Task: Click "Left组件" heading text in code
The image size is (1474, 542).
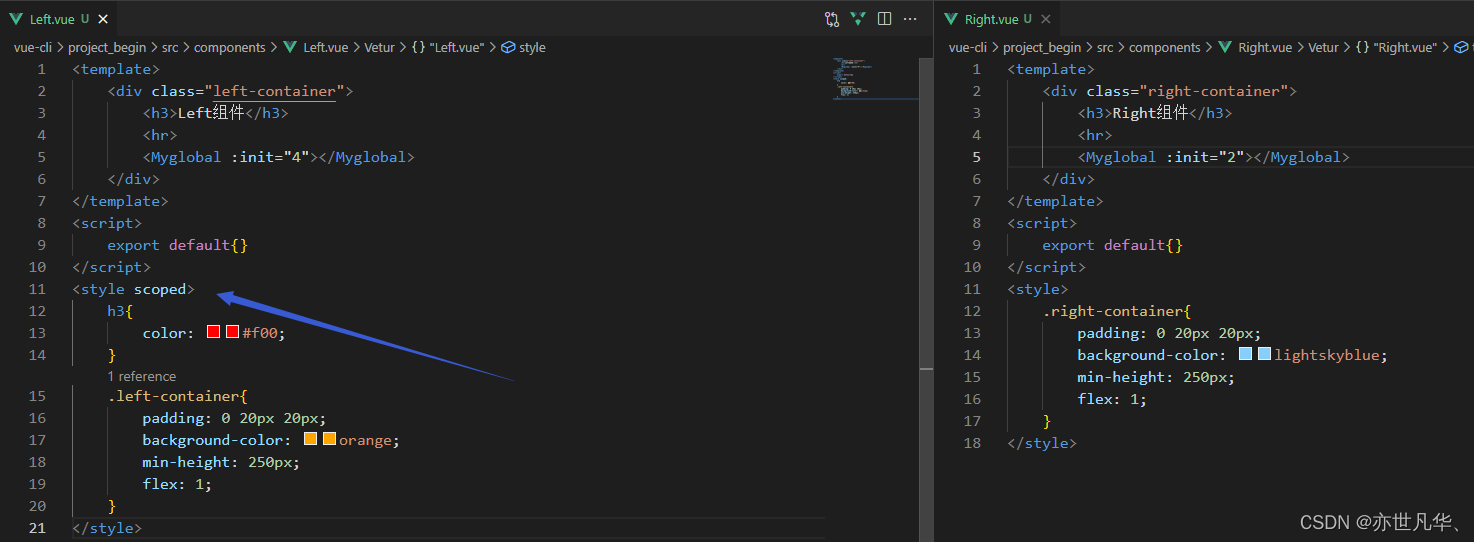Action: (211, 113)
